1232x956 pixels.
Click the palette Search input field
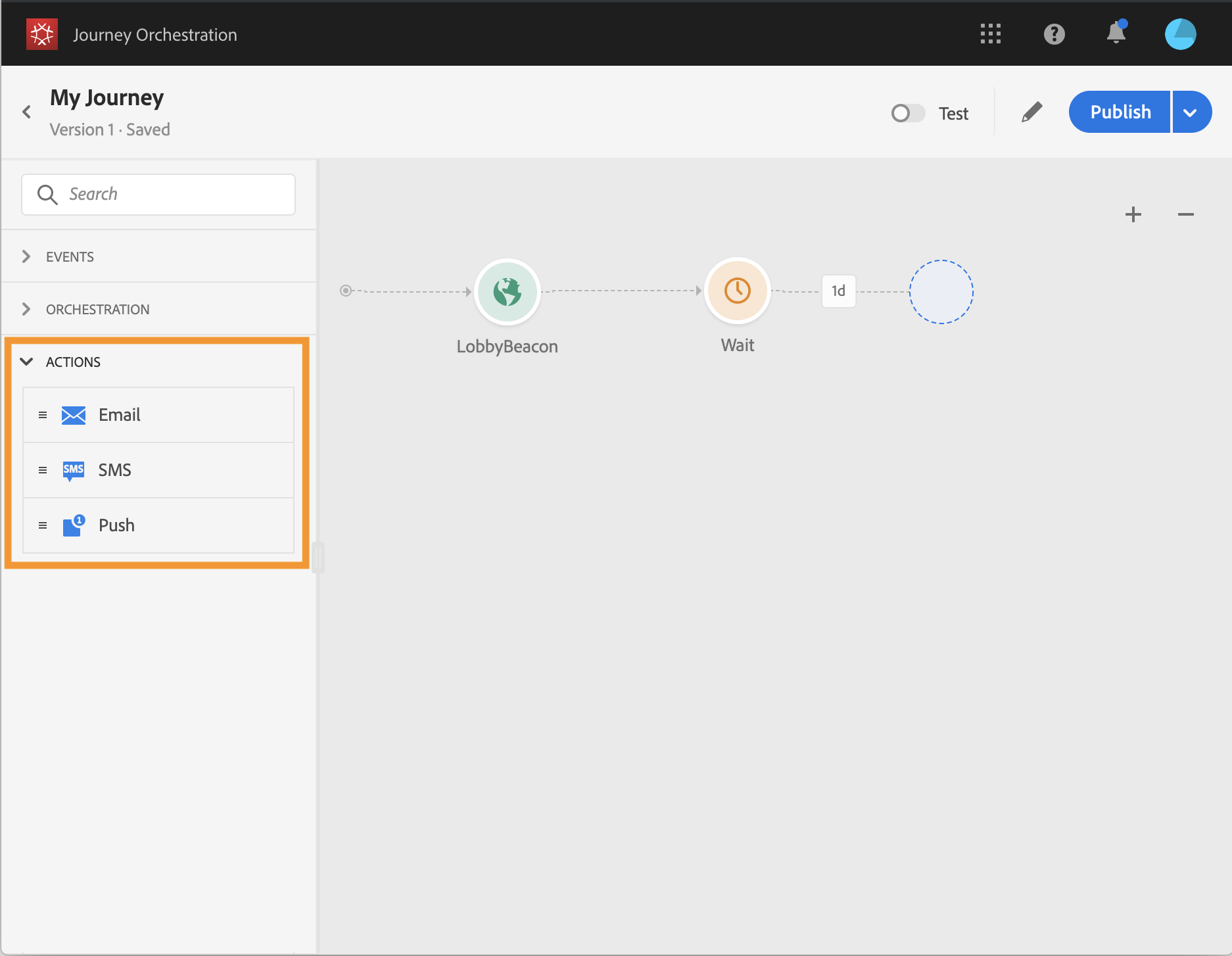coord(158,195)
